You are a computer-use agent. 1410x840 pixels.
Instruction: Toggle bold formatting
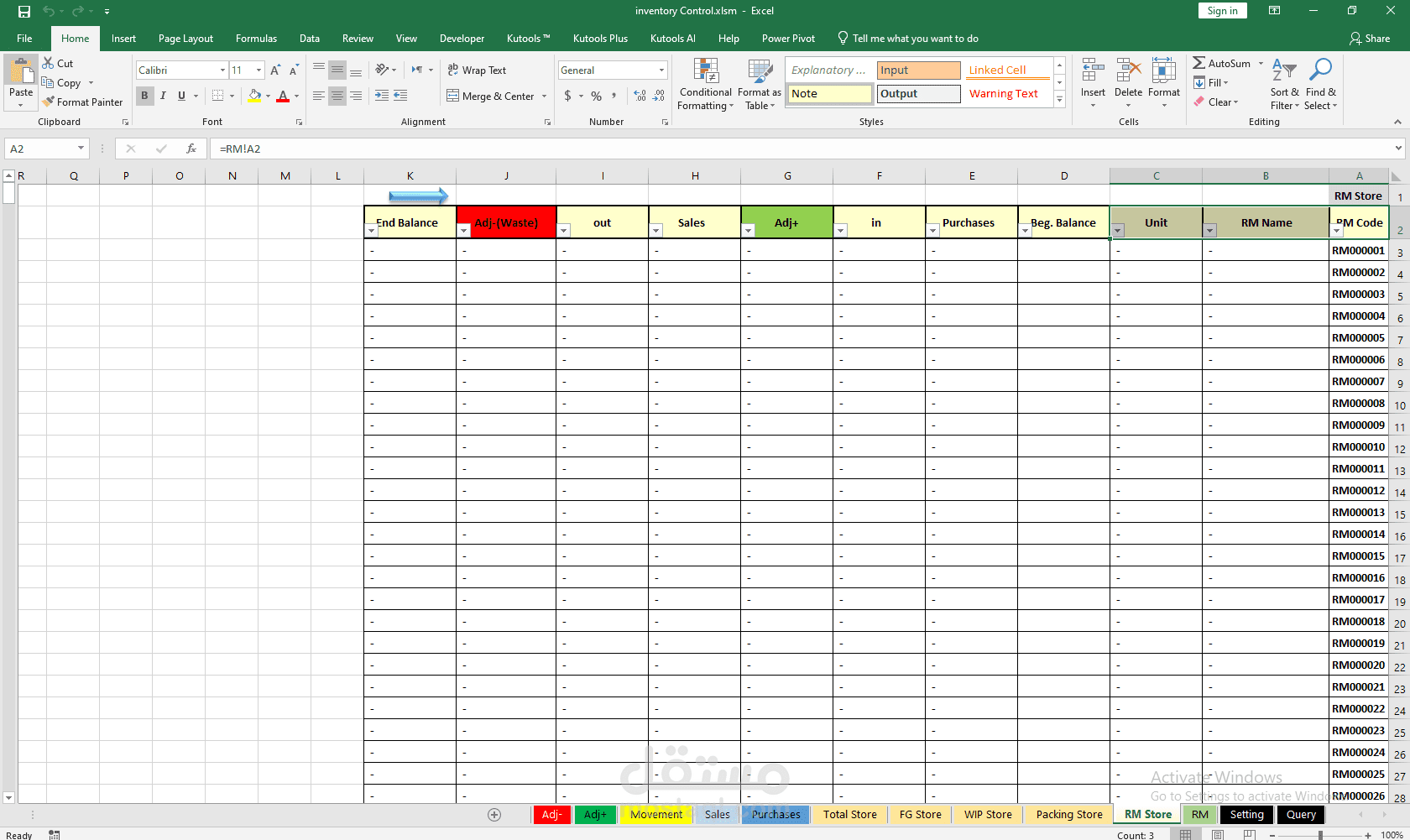(x=144, y=96)
